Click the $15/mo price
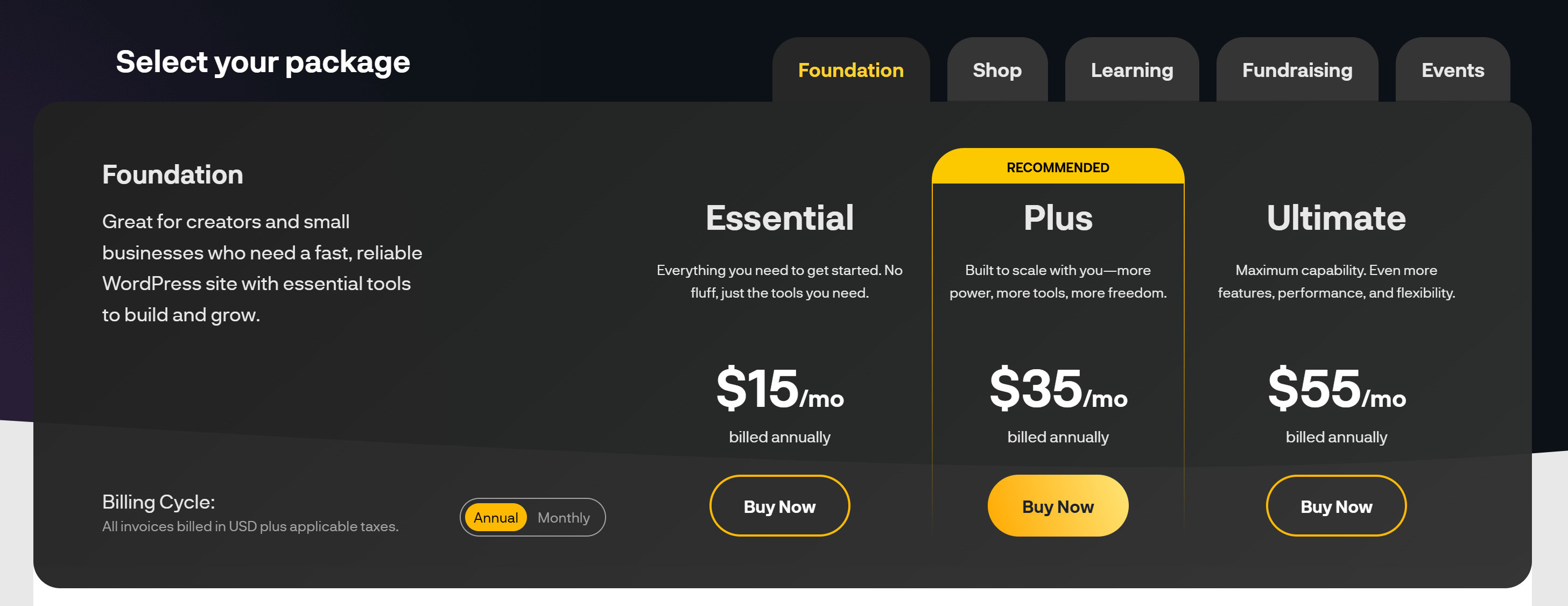This screenshot has width=1568, height=606. [x=779, y=390]
